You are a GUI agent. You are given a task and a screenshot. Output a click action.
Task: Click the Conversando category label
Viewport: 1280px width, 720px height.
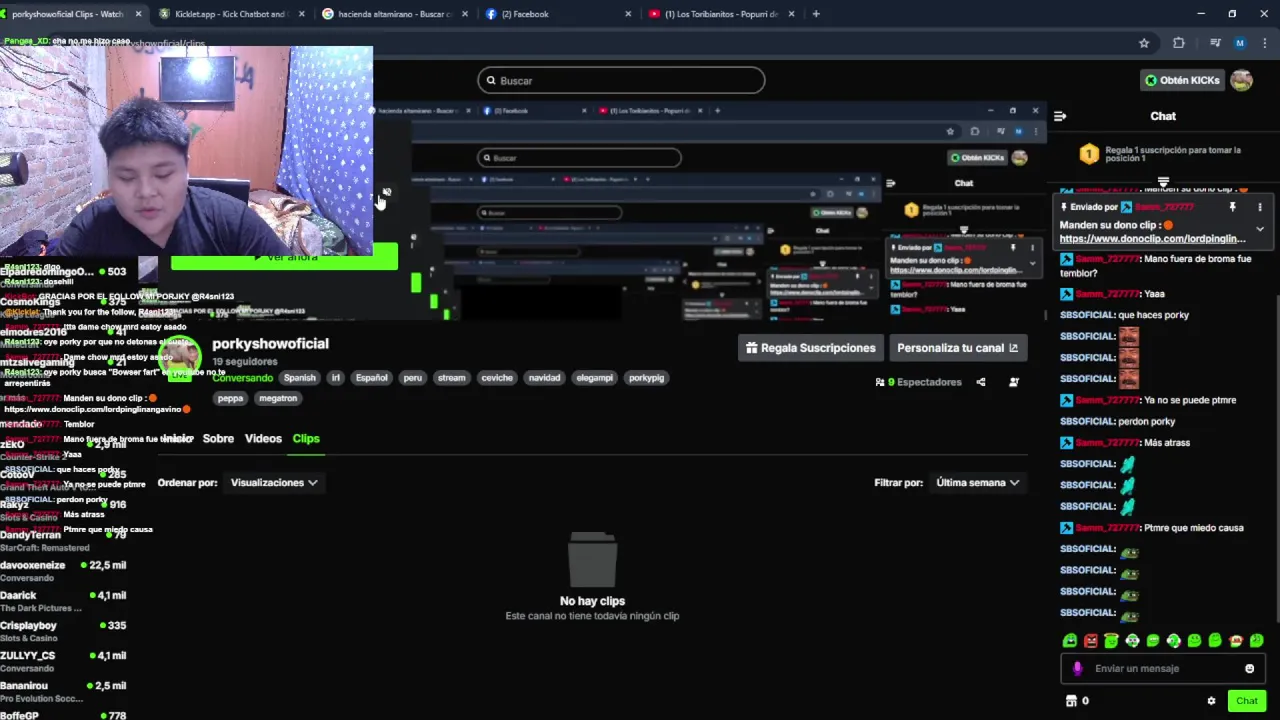(242, 378)
